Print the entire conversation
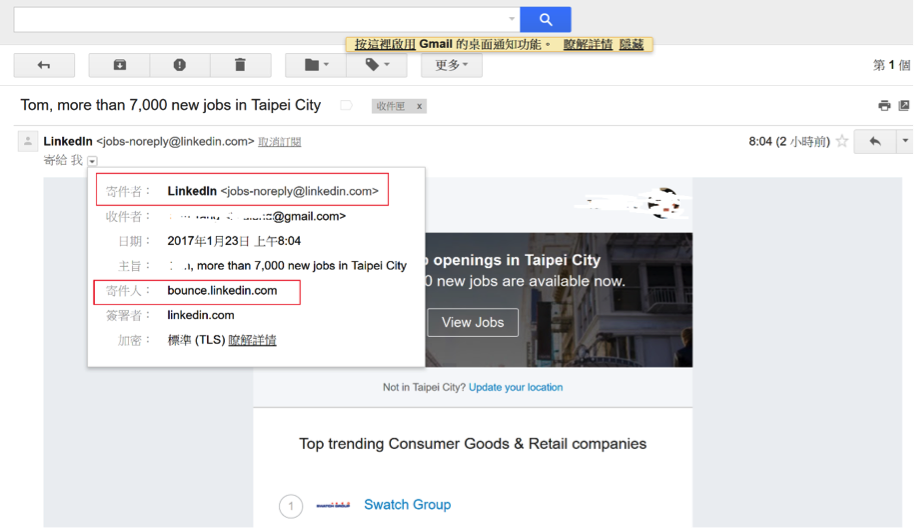 pyautogui.click(x=884, y=105)
